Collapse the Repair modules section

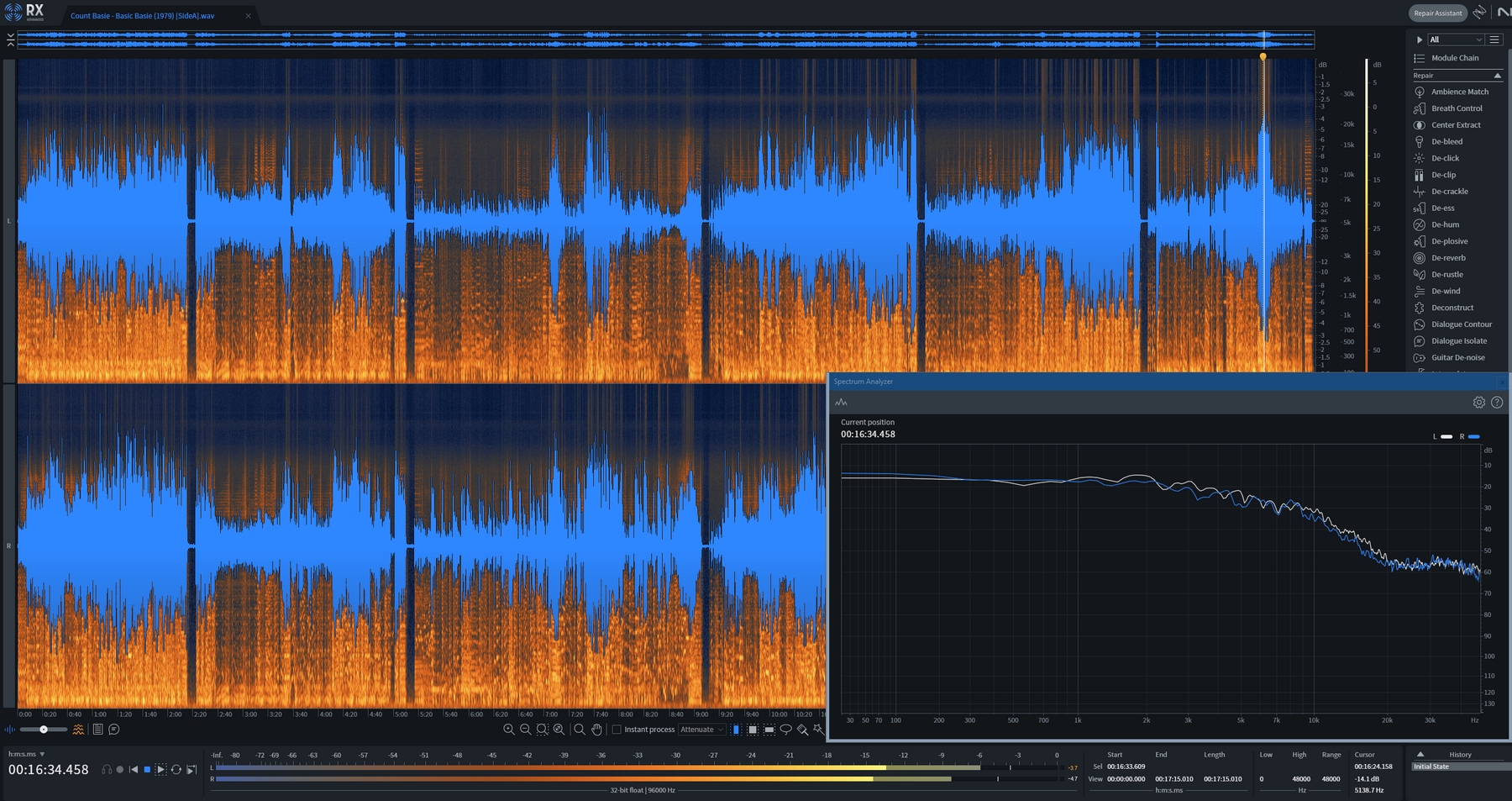click(1497, 76)
